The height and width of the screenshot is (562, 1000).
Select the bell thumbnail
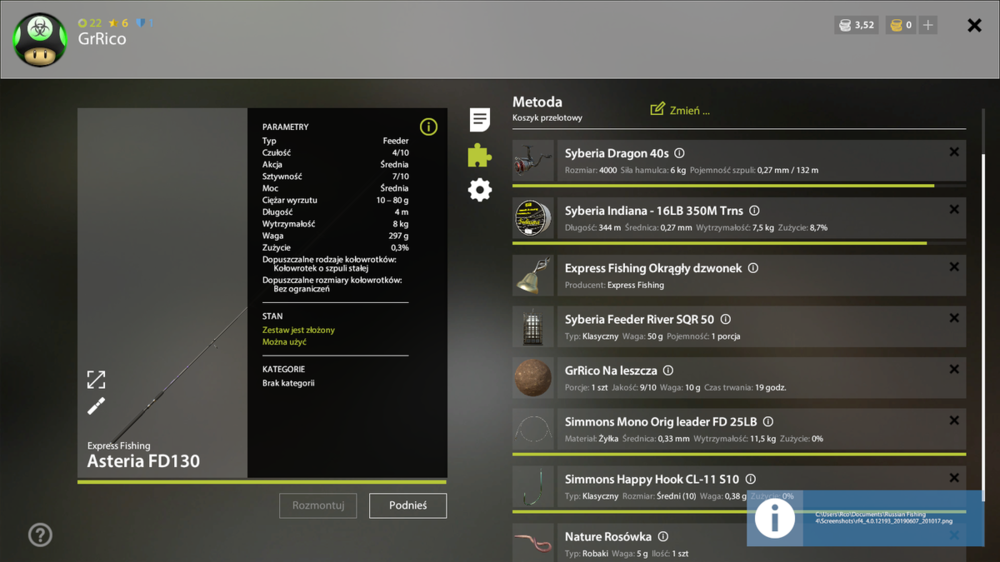pos(533,276)
